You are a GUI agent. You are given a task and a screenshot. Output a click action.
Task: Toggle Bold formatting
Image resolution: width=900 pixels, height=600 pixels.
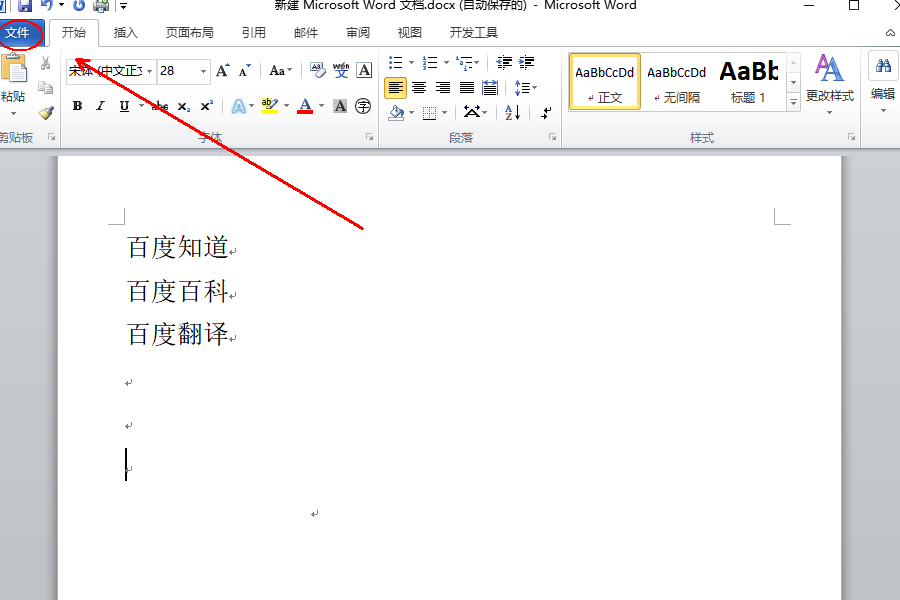tap(77, 106)
